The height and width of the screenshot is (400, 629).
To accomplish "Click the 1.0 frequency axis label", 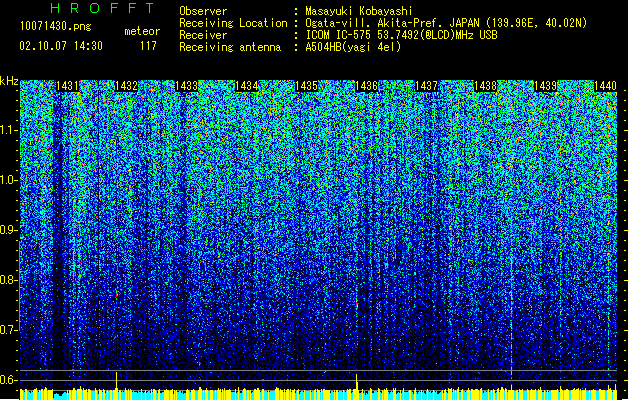I will pyautogui.click(x=8, y=180).
